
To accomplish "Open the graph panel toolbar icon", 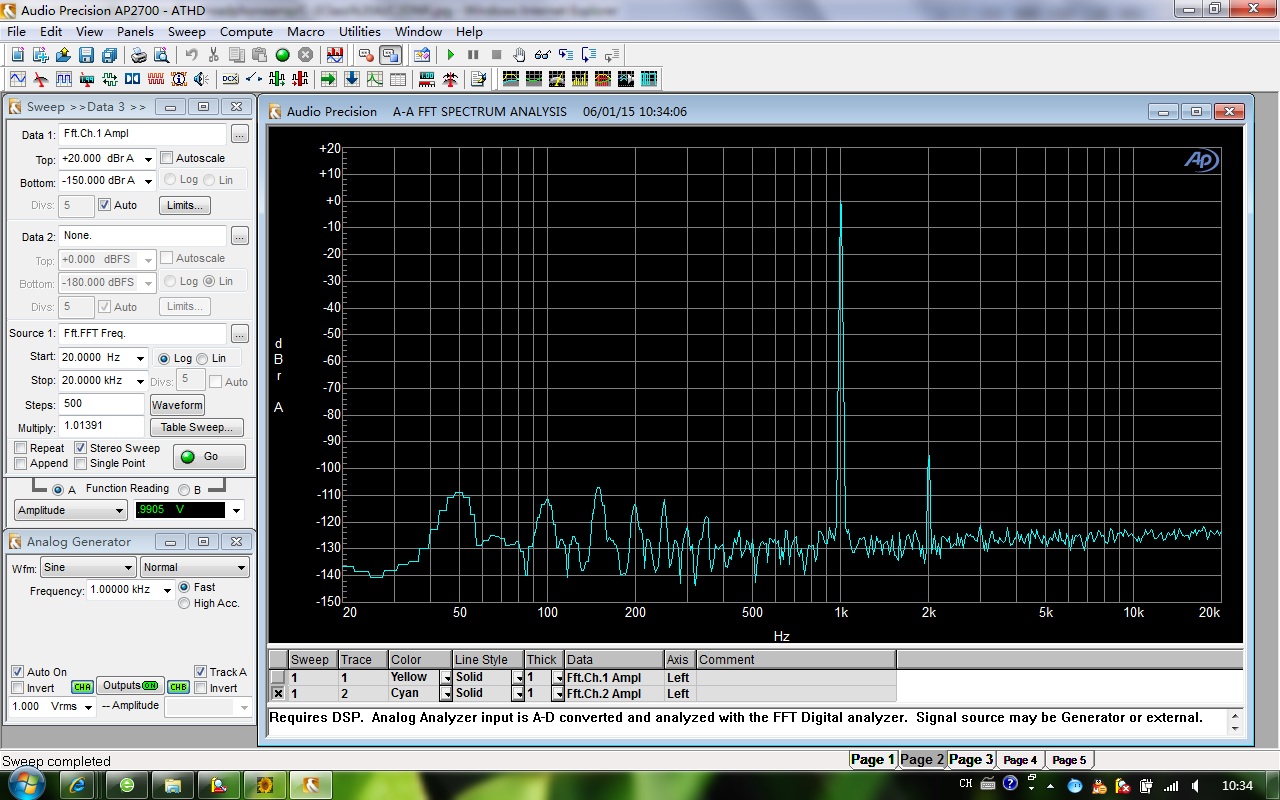I will [374, 79].
